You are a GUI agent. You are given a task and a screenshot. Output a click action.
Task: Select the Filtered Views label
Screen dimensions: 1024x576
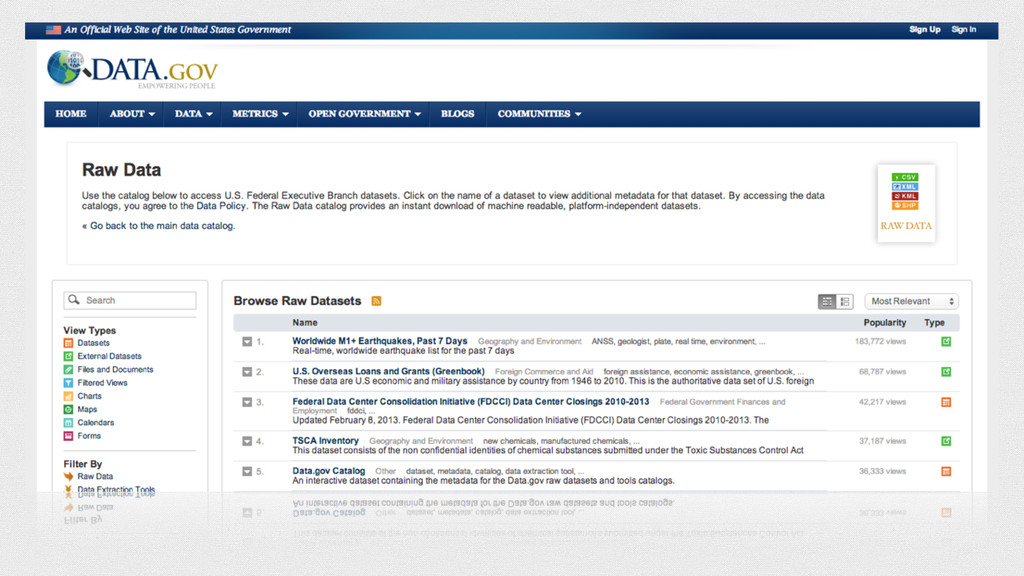[x=102, y=383]
